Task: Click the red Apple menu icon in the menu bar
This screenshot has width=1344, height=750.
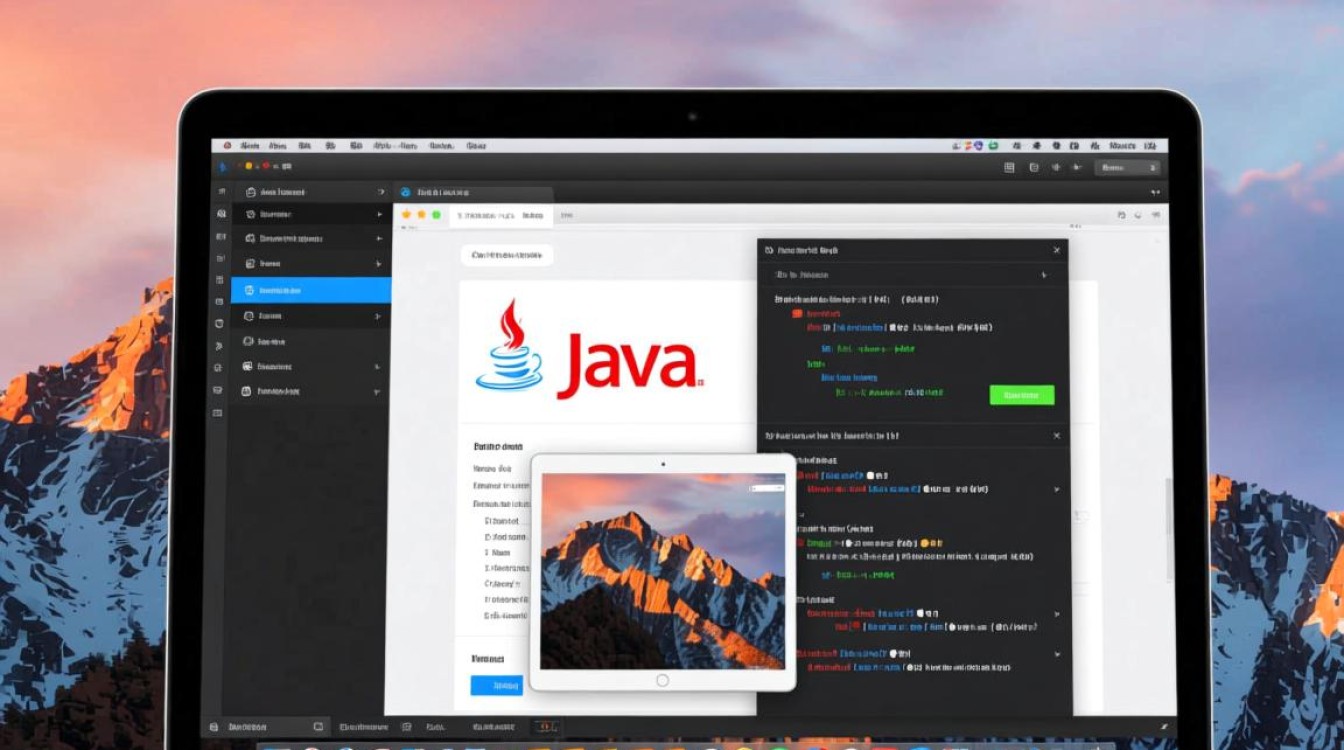Action: click(x=227, y=146)
